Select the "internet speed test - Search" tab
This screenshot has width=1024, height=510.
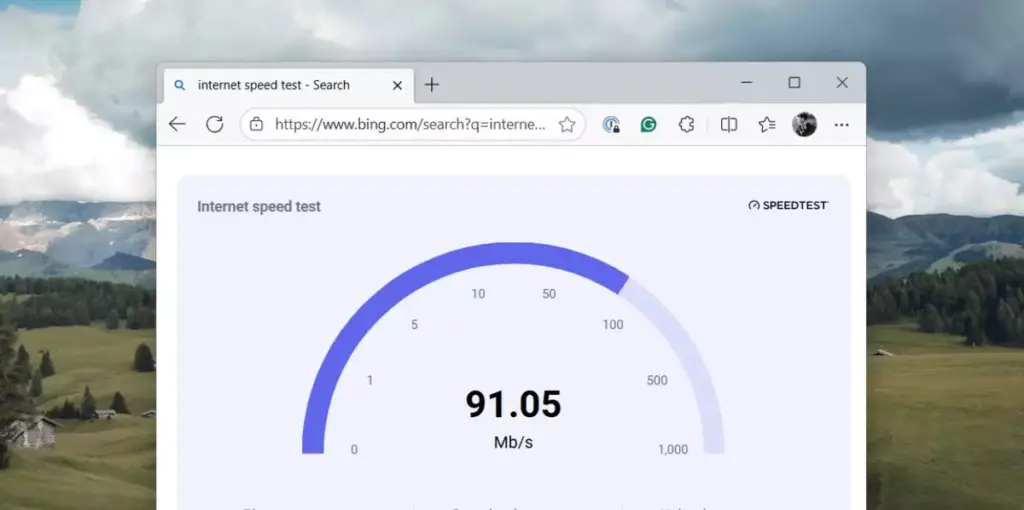point(273,85)
